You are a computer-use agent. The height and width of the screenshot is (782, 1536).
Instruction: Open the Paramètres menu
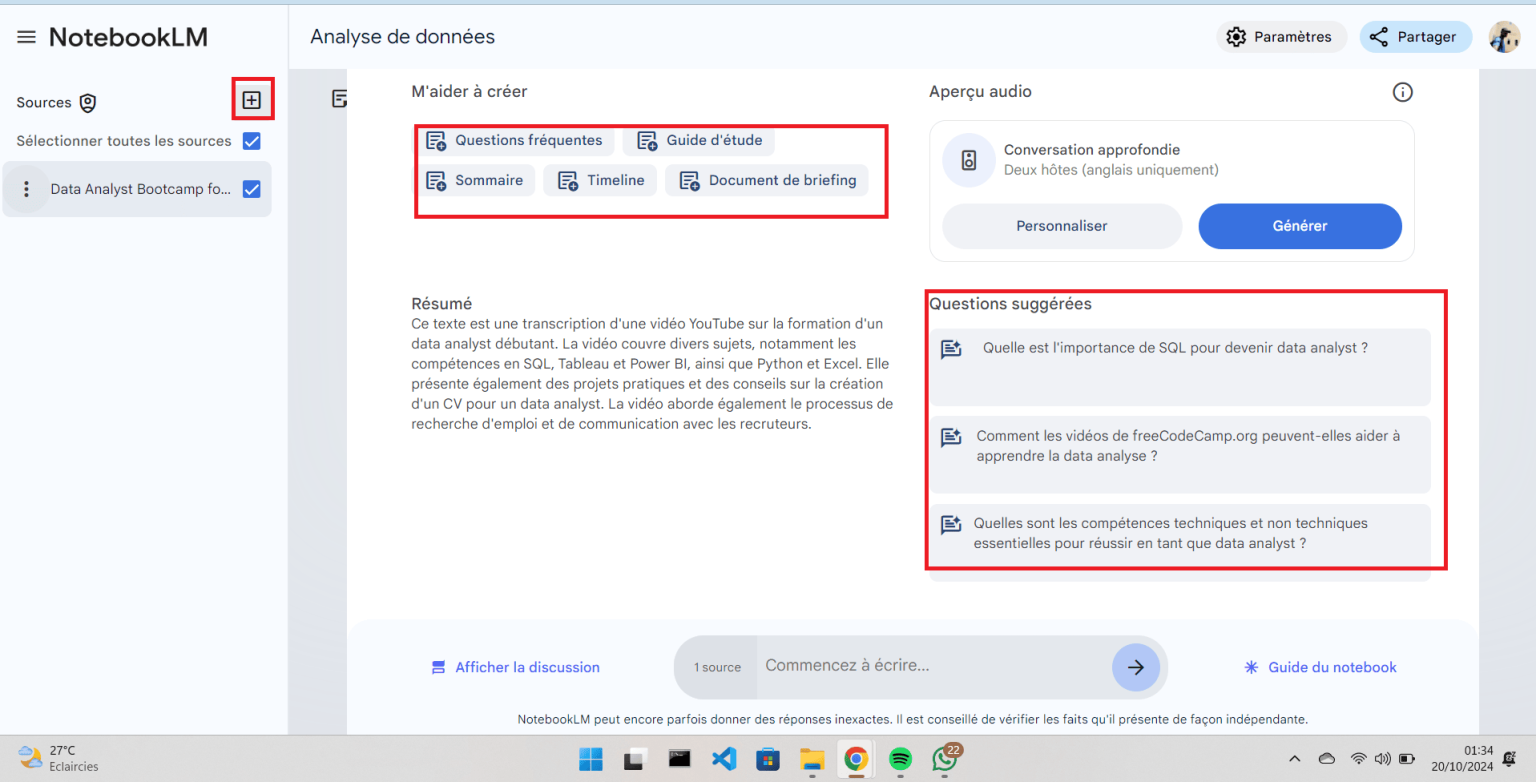coord(1281,36)
